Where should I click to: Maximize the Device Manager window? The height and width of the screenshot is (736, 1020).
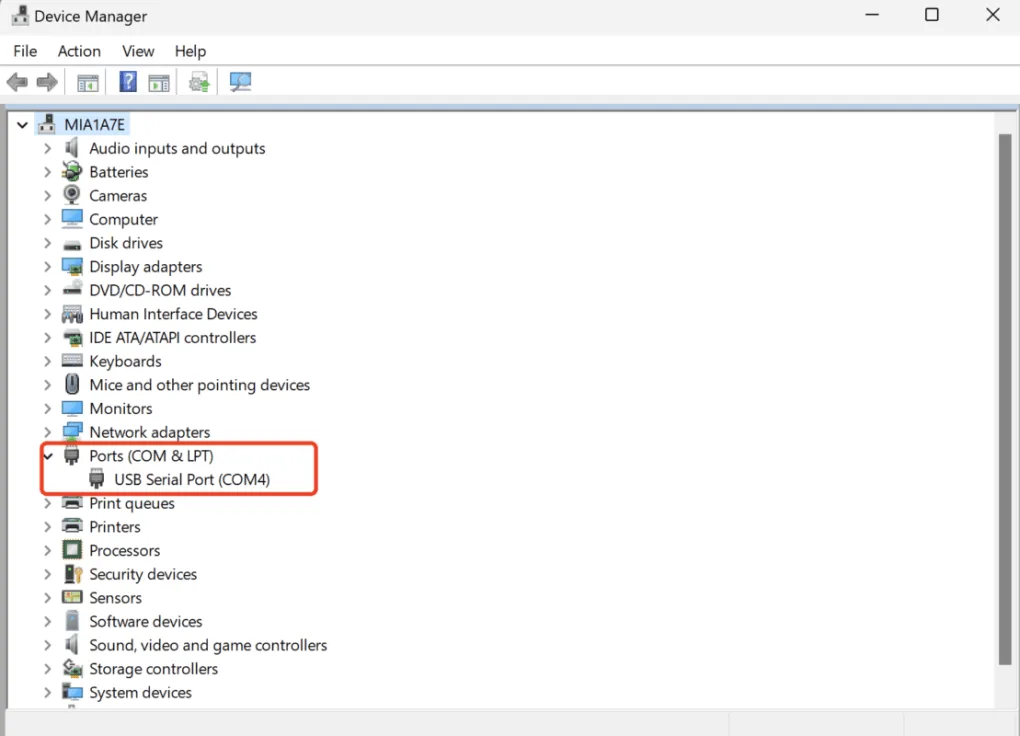tap(932, 14)
